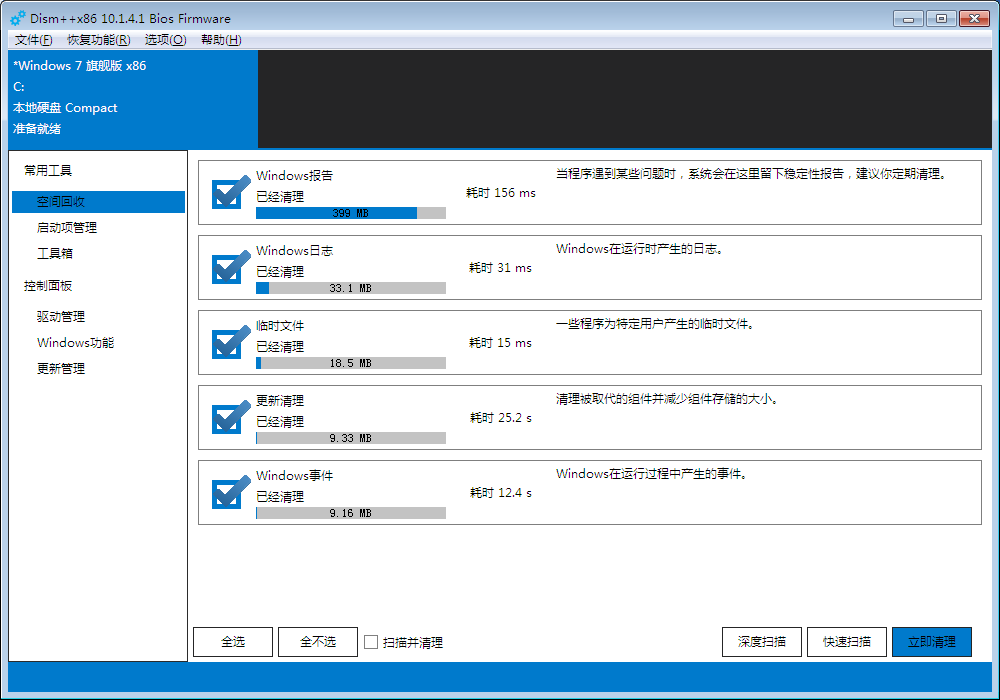The width and height of the screenshot is (1000, 700).
Task: Open 更新管理 in the sidebar
Action: click(x=61, y=369)
